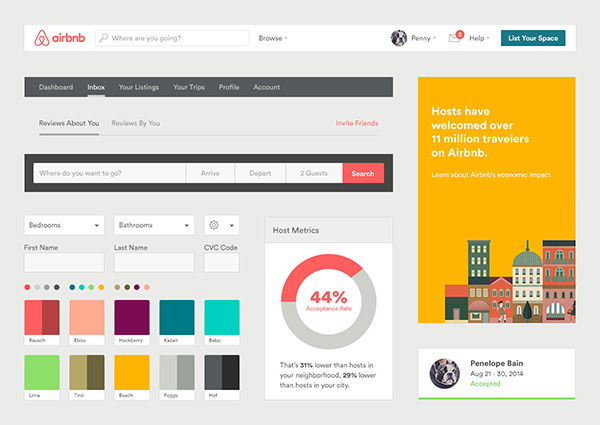Pick the Hackberry purple color swatch
Viewport: 600px width, 425px height.
click(131, 318)
